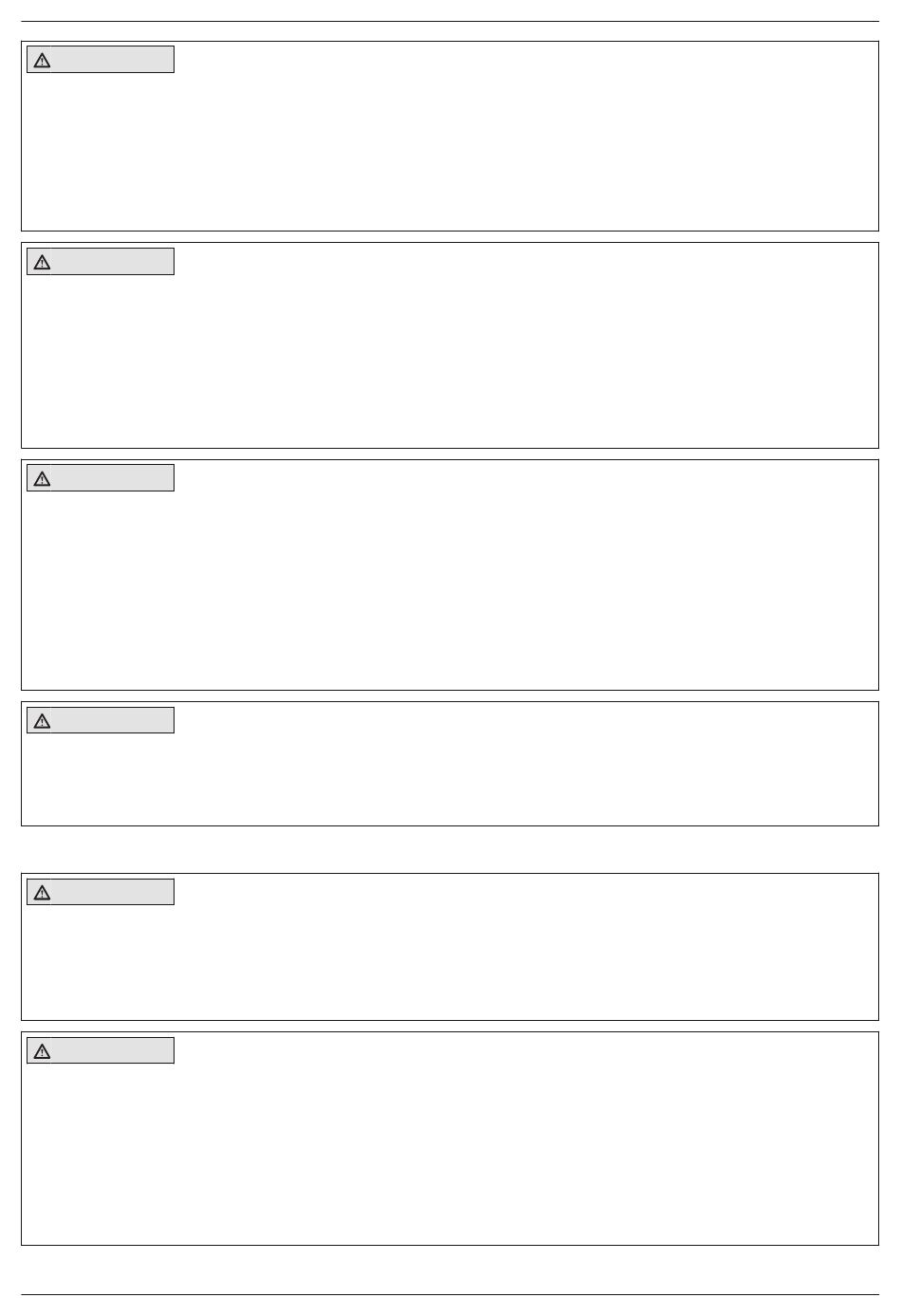Click the empty body of the first warning box
Viewport: 901px width, 1316px height.
[450, 150]
